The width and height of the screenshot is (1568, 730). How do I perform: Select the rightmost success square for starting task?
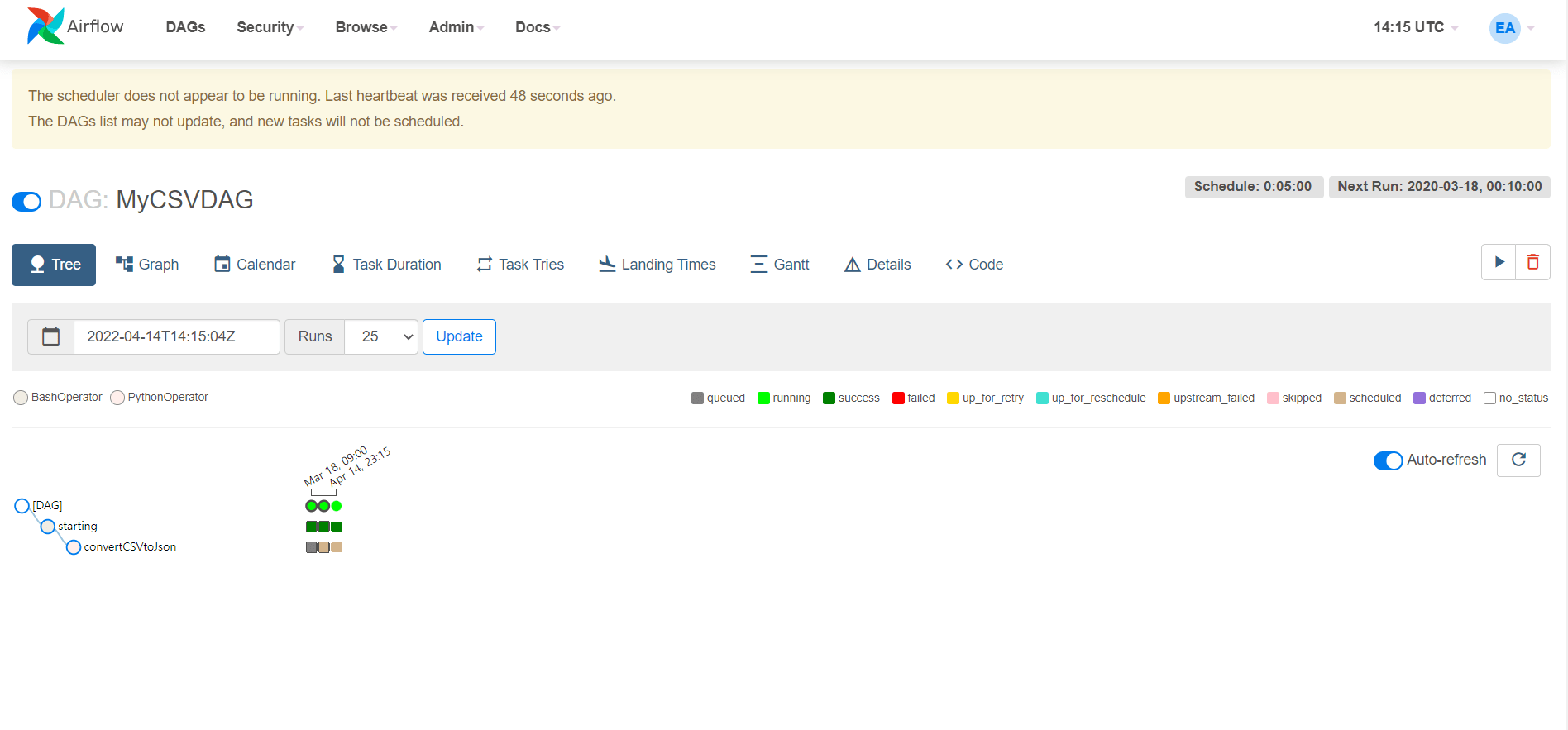337,527
